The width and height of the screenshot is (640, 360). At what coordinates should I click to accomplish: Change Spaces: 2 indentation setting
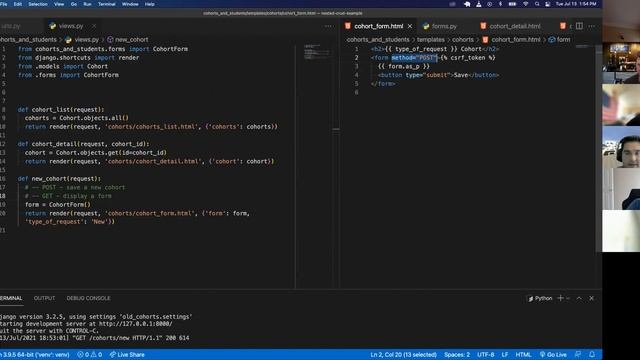(457, 355)
